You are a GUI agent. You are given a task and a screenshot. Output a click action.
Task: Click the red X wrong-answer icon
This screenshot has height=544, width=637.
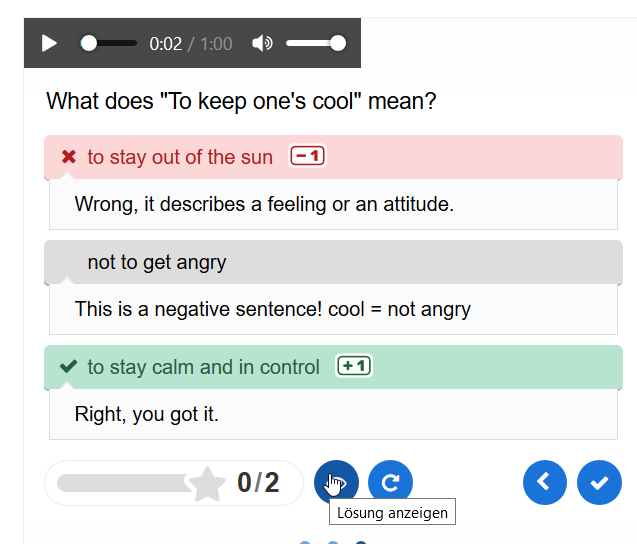click(x=69, y=157)
